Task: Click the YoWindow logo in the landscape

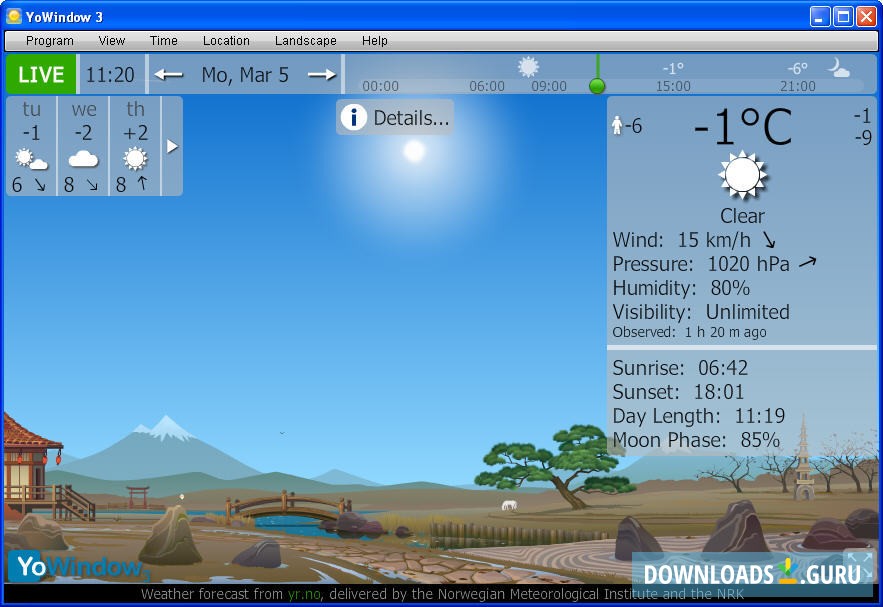Action: 80,566
